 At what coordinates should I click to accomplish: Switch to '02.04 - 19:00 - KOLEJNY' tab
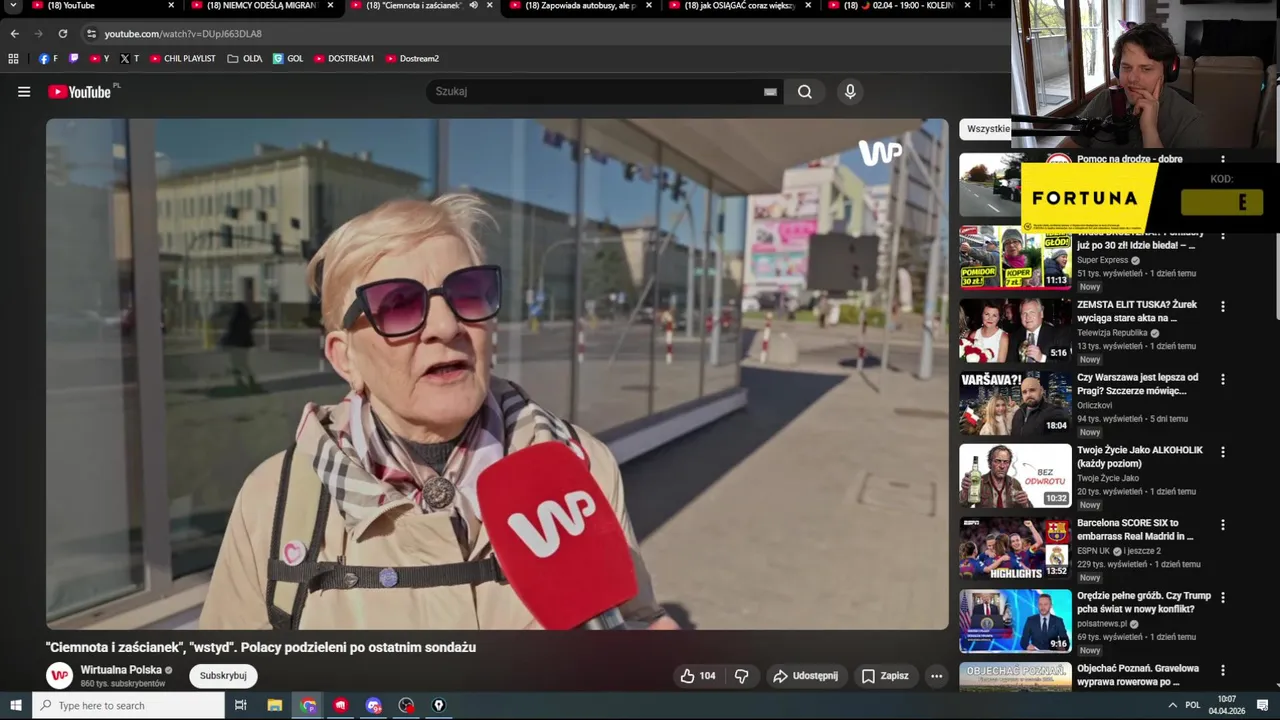point(898,6)
